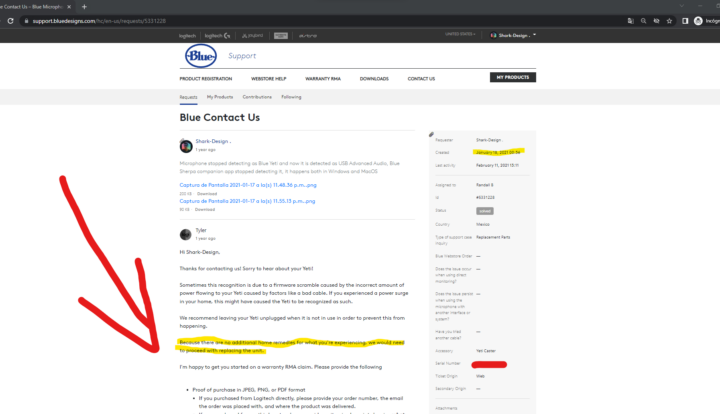Open the 11.55.13 p.m. screenshot attachment
Screen dimensions: 720x414
pos(247,201)
